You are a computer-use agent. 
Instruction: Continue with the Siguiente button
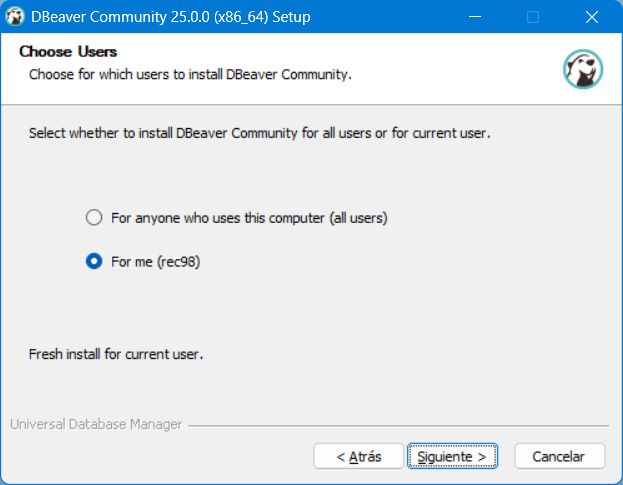click(452, 456)
